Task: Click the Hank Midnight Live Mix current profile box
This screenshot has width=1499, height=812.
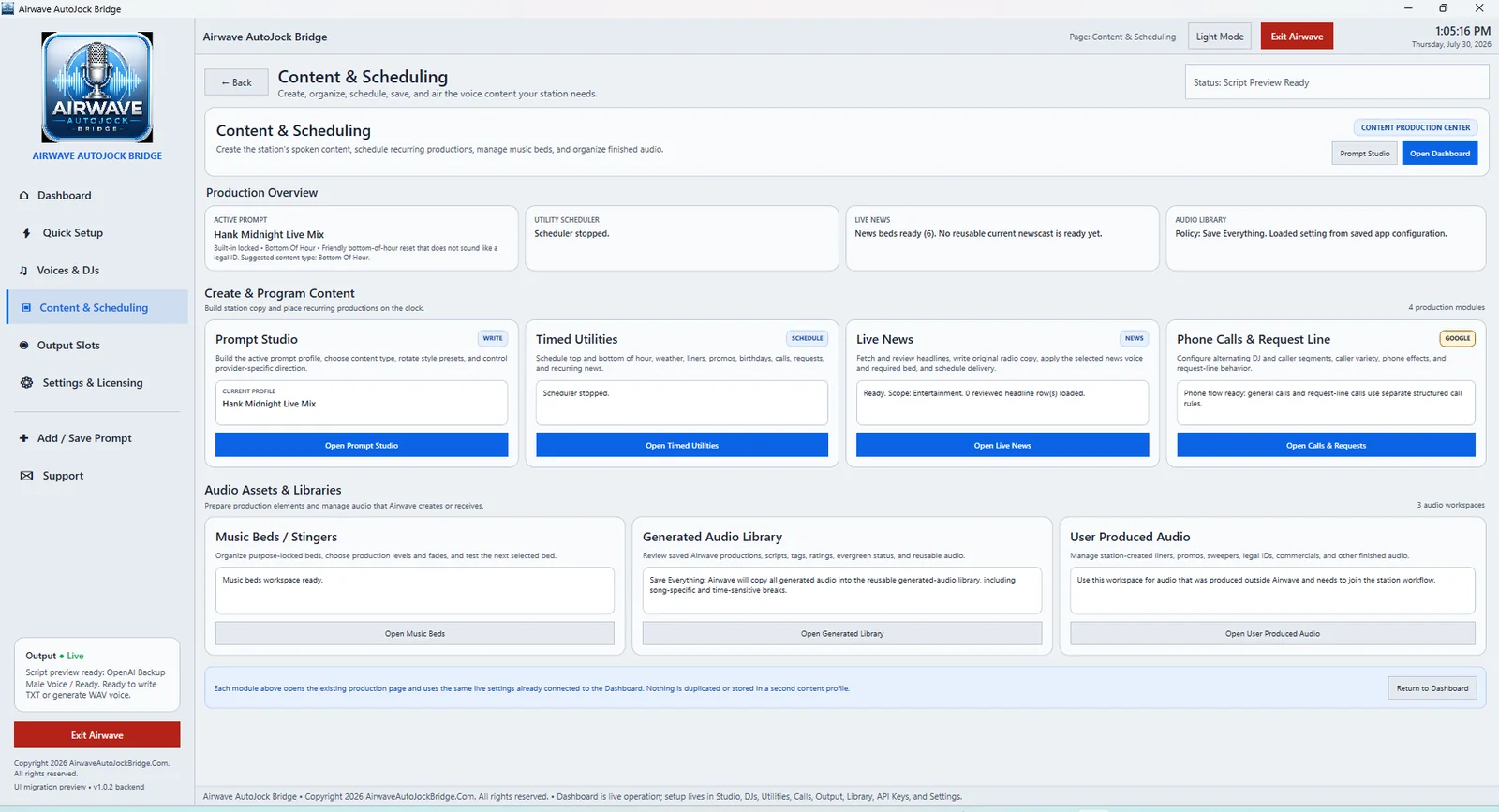Action: tap(362, 403)
